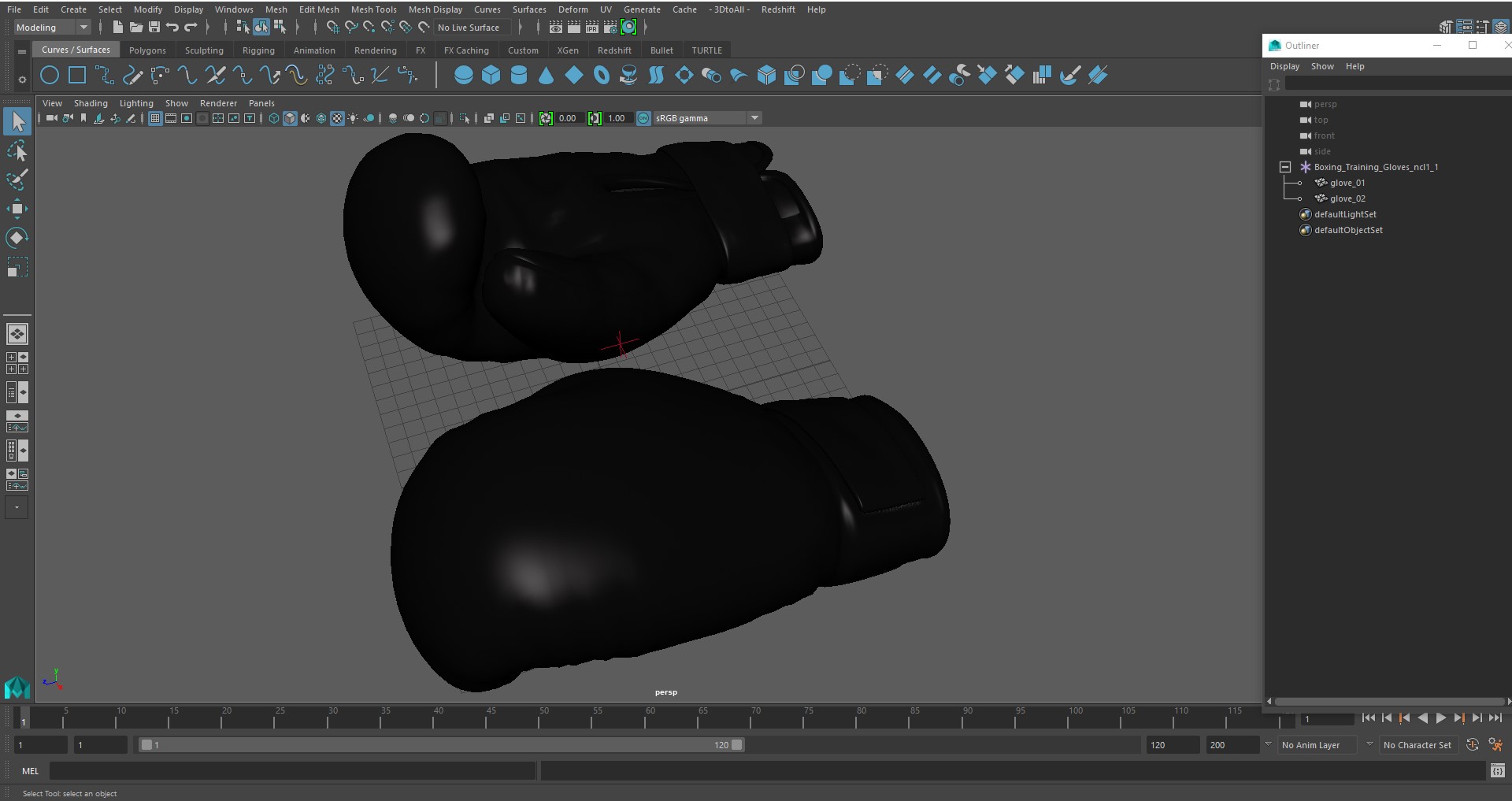The height and width of the screenshot is (801, 1512).
Task: Open the viewport Shading menu
Action: tap(91, 103)
